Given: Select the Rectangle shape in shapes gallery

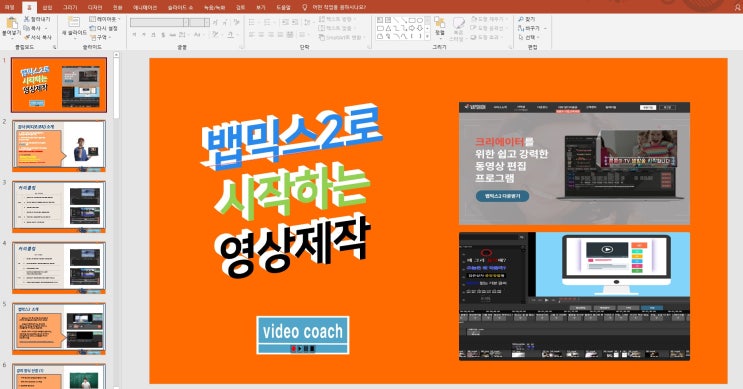Looking at the screenshot, I should 412,20.
